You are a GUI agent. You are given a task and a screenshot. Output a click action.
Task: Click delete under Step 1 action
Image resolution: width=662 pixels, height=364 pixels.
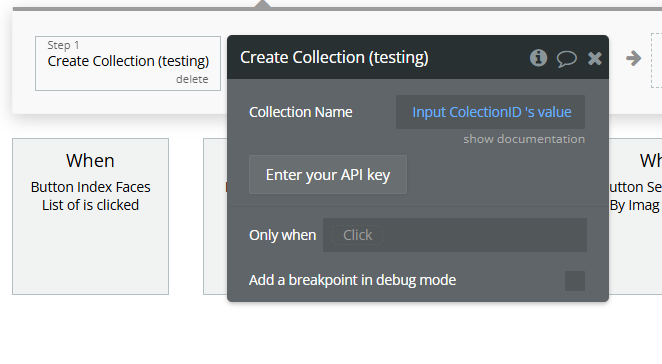[192, 79]
